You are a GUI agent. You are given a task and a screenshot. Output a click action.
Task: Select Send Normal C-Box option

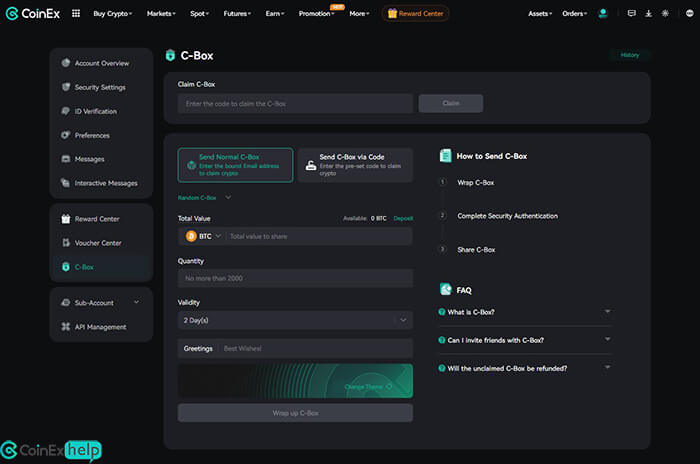click(235, 165)
